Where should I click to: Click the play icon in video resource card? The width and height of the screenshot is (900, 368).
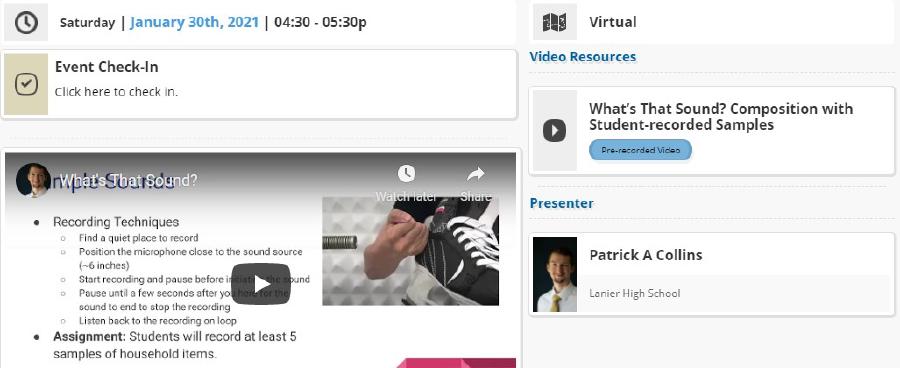pos(554,130)
